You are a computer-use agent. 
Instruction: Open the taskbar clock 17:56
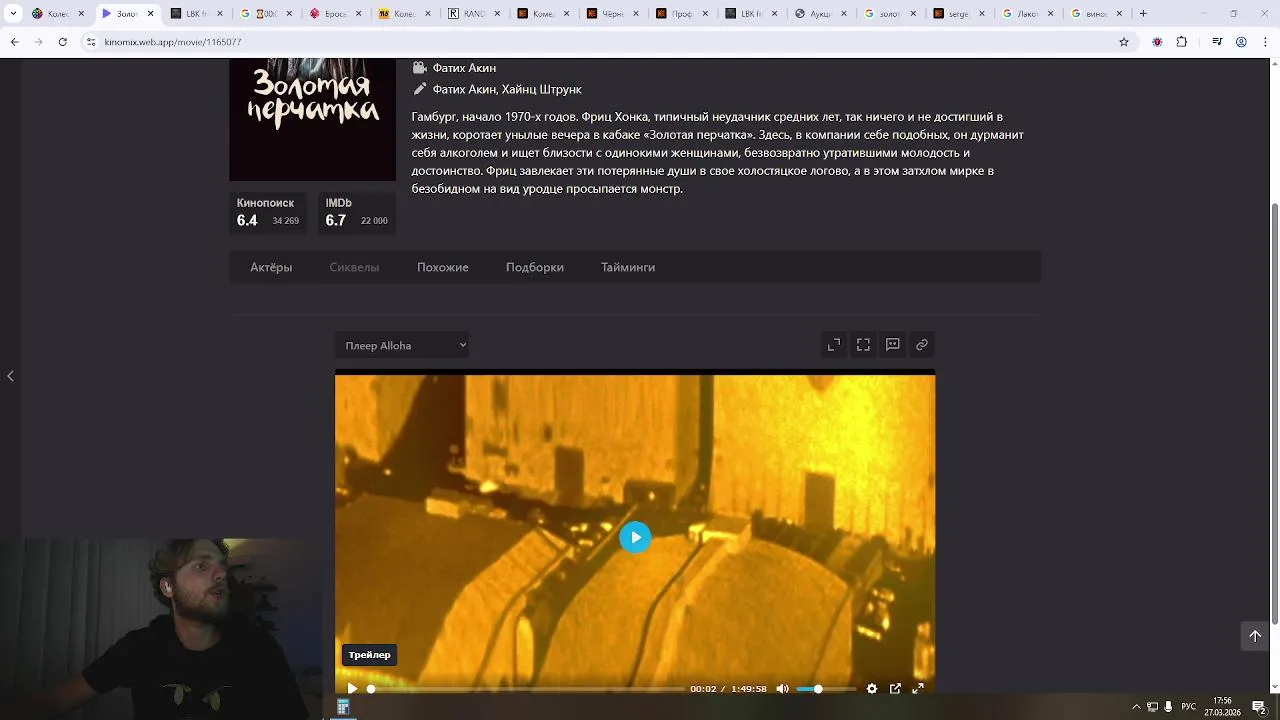tap(1222, 707)
